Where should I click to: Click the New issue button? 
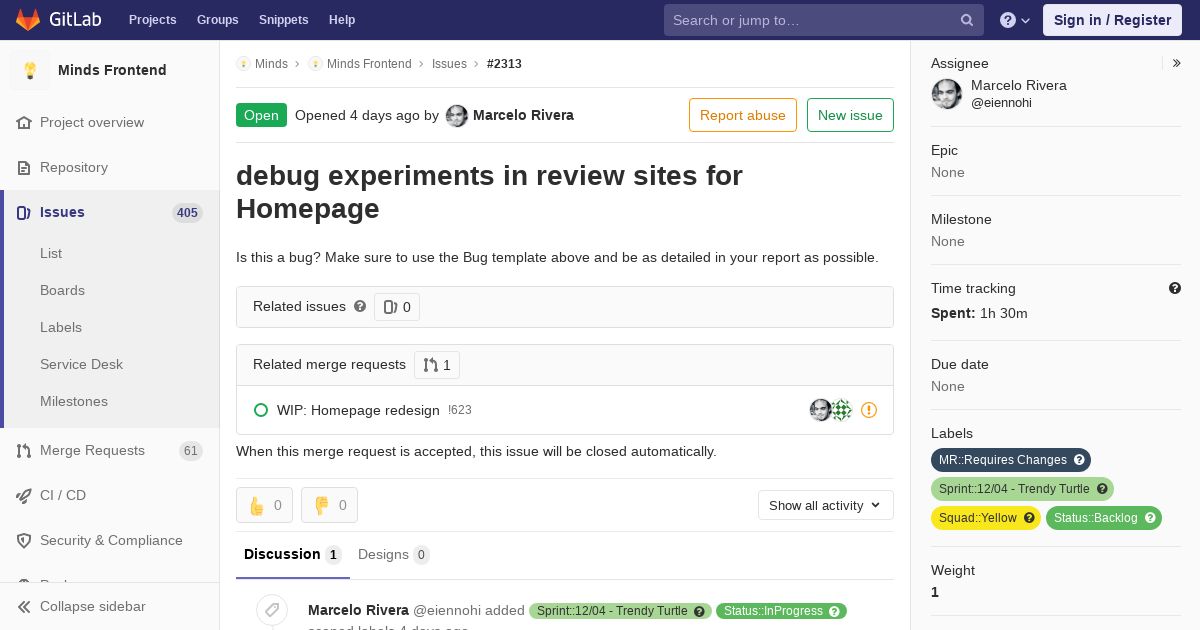click(850, 115)
